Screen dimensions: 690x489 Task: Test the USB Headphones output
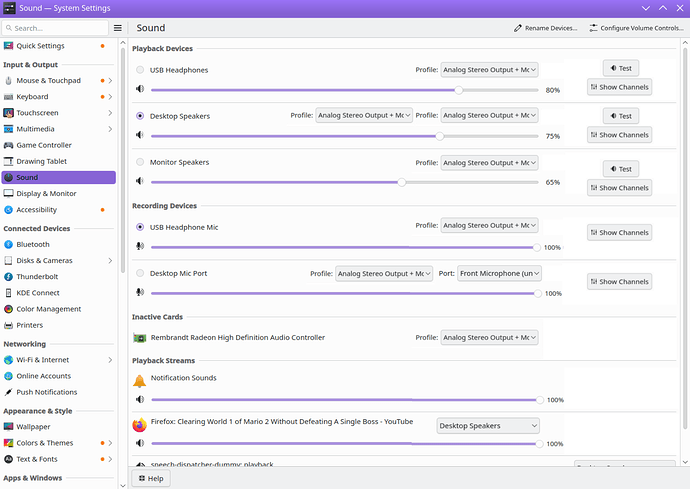(620, 68)
